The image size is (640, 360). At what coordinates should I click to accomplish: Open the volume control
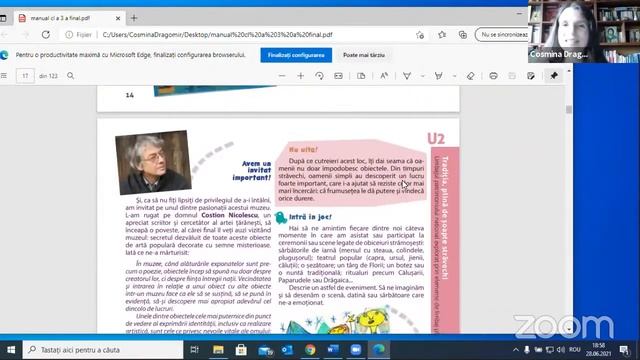tap(561, 350)
